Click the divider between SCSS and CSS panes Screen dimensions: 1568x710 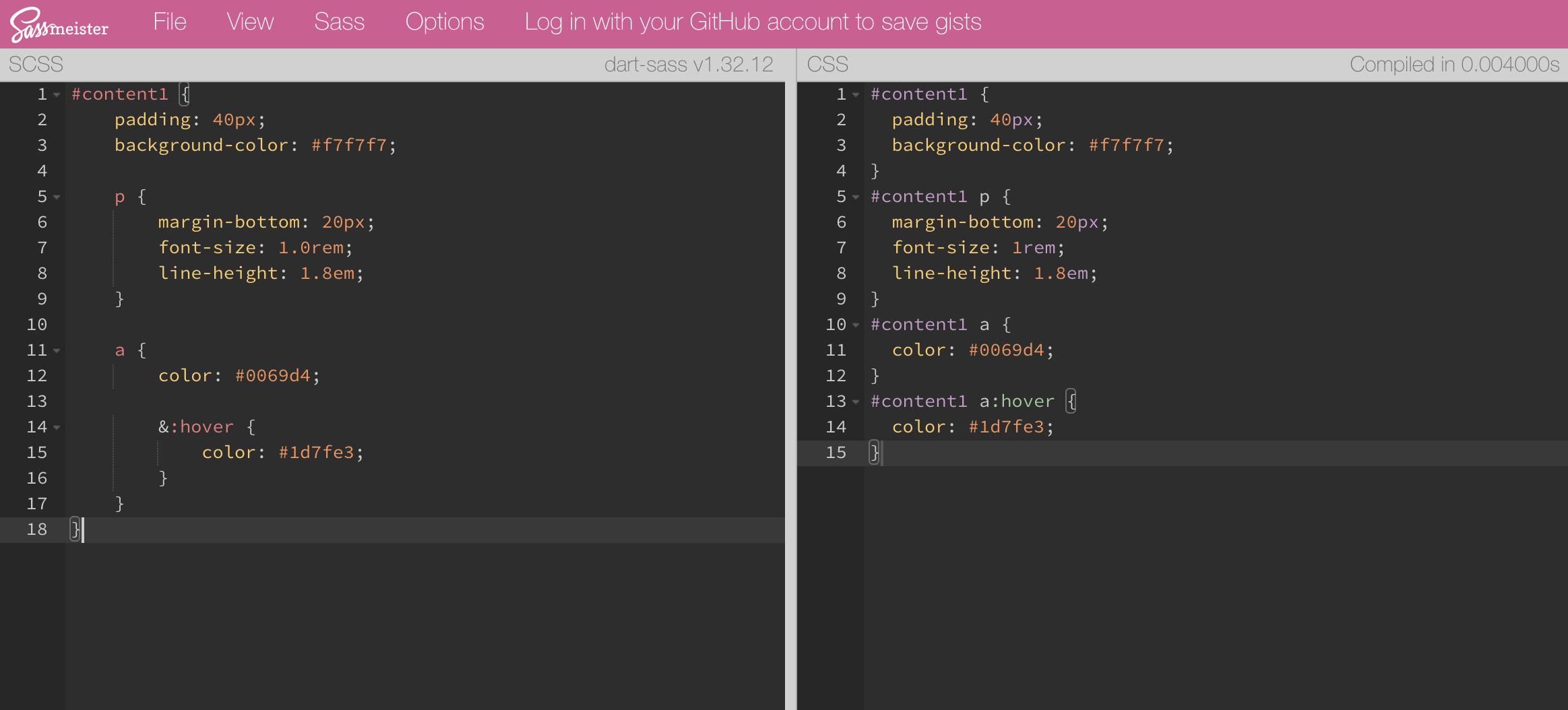click(791, 379)
